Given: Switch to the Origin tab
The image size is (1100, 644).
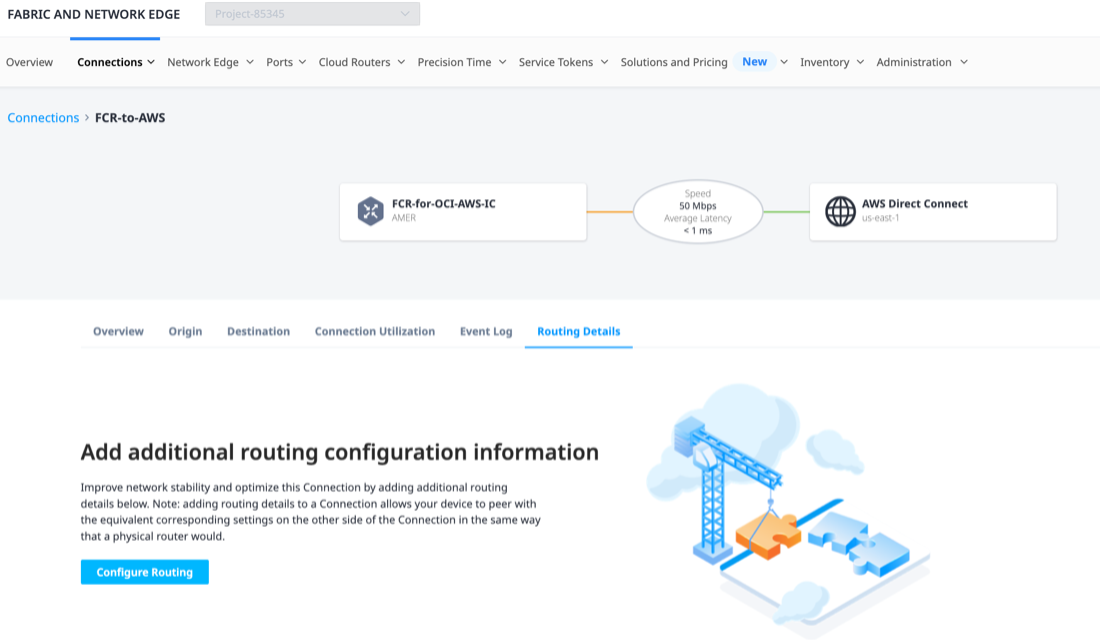Looking at the screenshot, I should point(185,331).
